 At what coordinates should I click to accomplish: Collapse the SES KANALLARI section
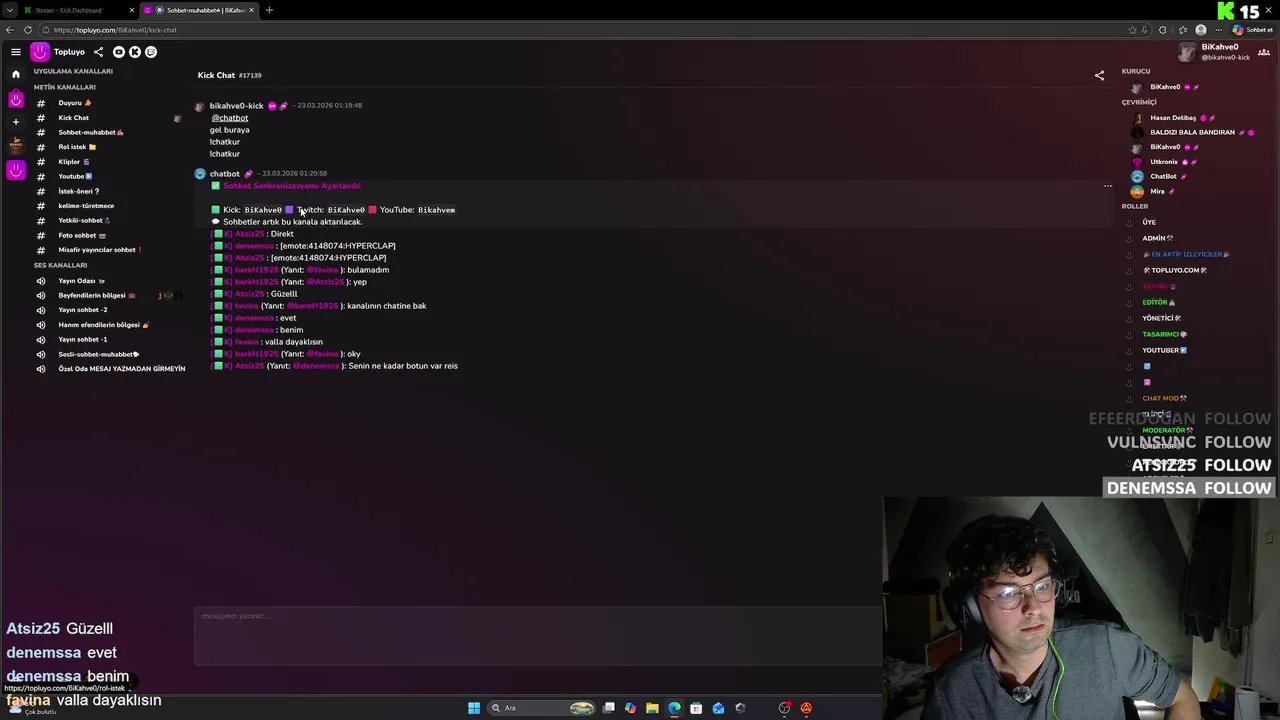[60, 265]
